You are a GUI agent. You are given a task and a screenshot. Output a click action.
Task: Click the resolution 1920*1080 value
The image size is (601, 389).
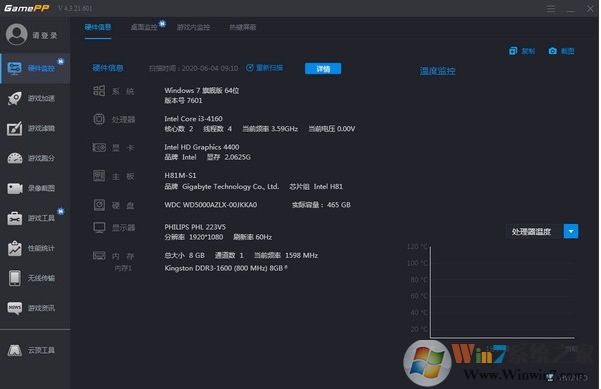pos(194,237)
